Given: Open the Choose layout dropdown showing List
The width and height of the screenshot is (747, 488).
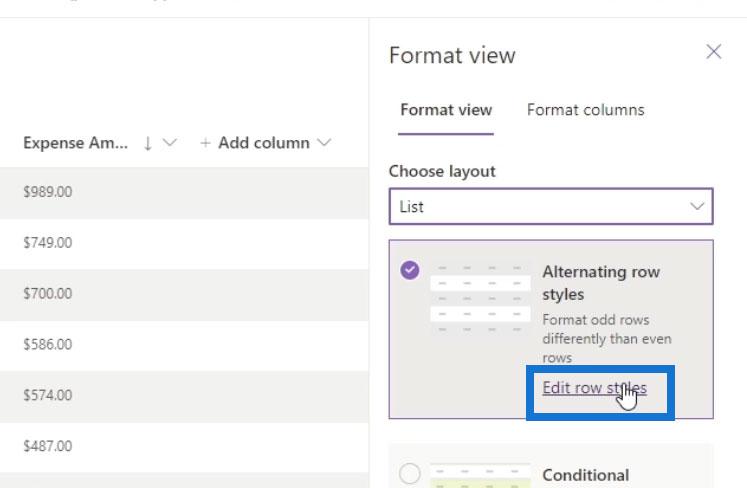Looking at the screenshot, I should tap(551, 206).
